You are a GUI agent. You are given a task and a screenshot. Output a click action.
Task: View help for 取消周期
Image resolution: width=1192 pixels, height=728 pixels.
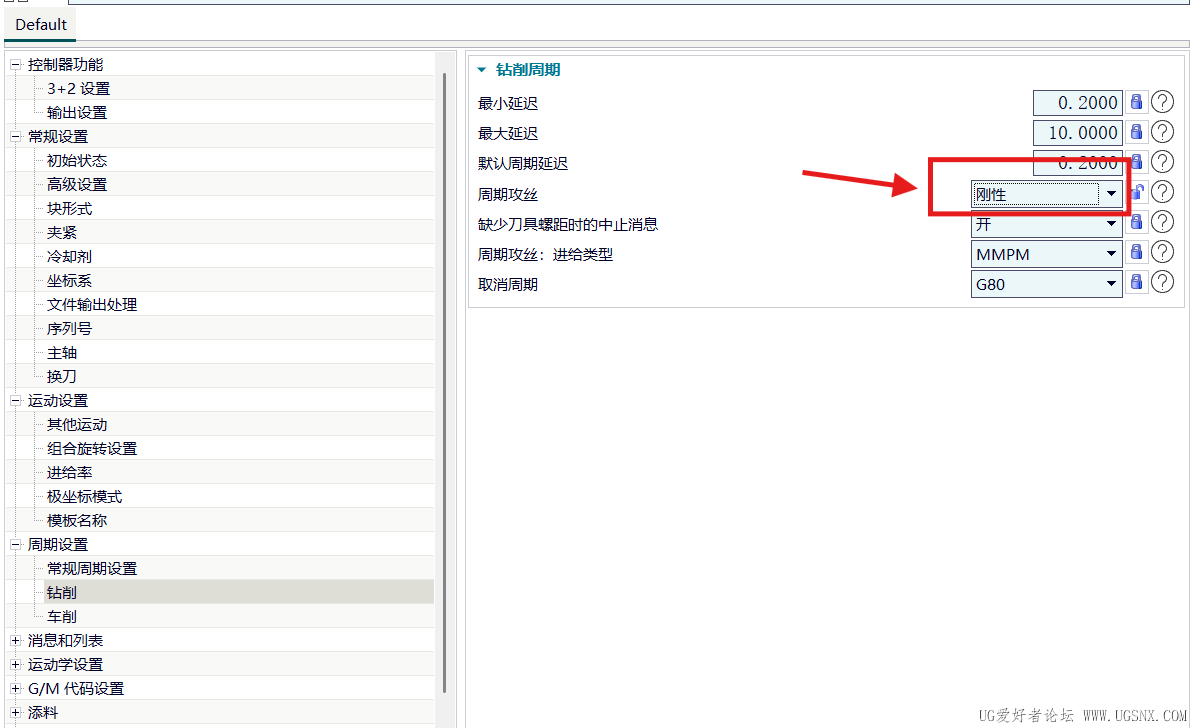(x=1162, y=282)
